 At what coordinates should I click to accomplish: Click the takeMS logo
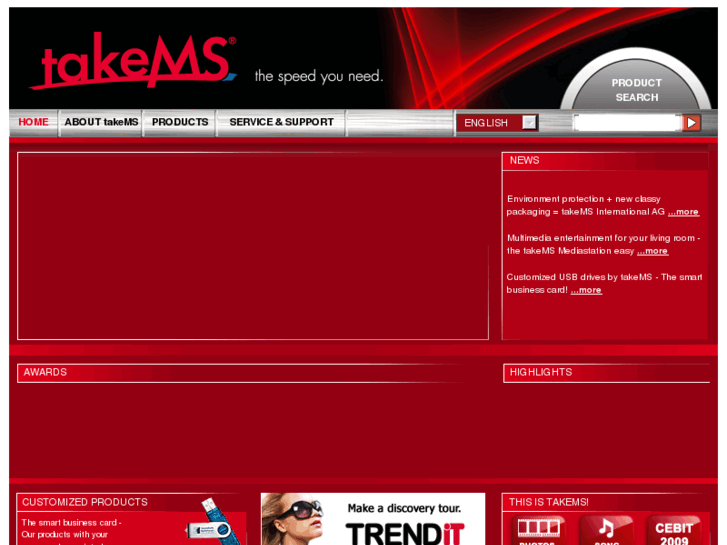133,61
